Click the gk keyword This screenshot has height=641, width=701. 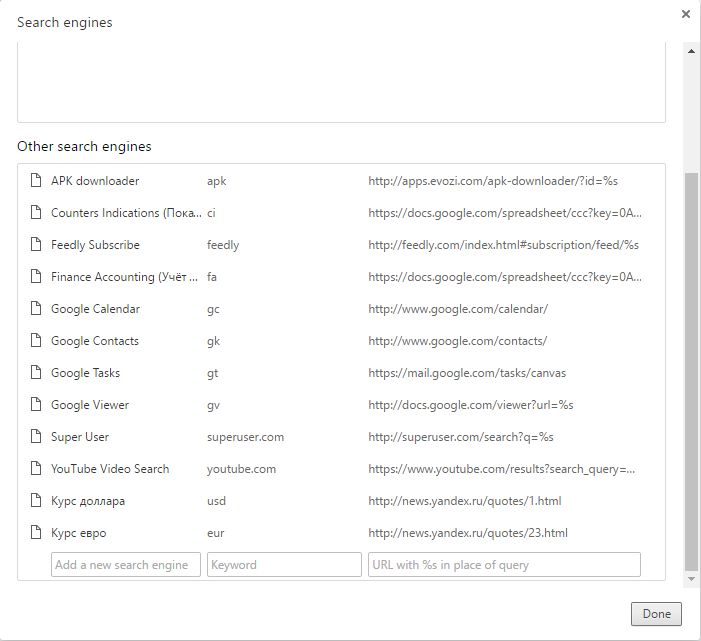(213, 341)
